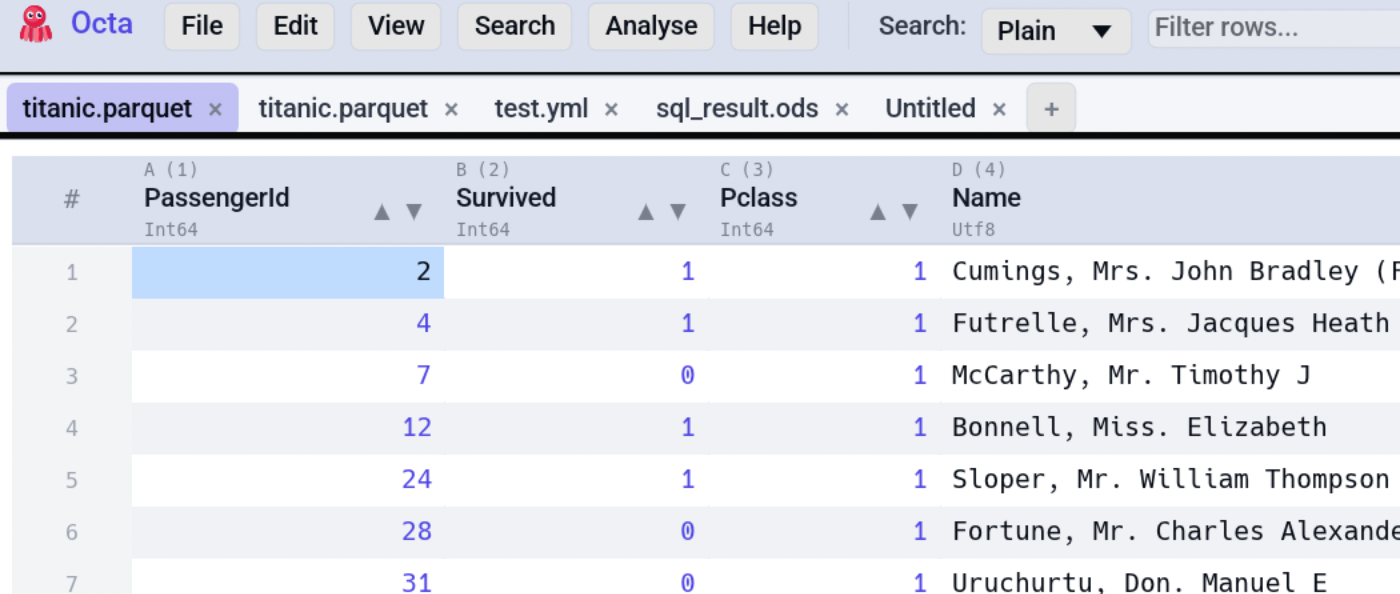Select PassengerId cell with value 28
Viewport: 1400px width, 594px height.
[288, 532]
